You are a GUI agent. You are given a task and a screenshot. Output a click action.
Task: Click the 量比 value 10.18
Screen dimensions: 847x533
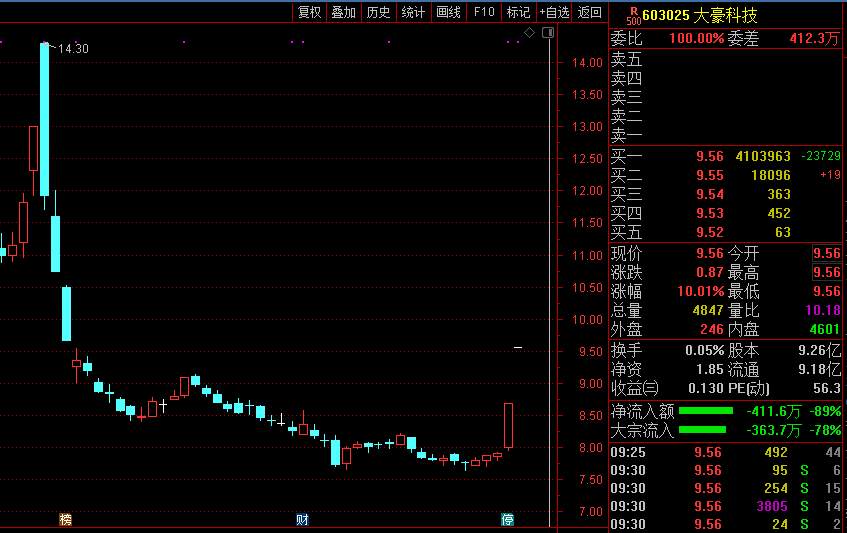tap(823, 311)
